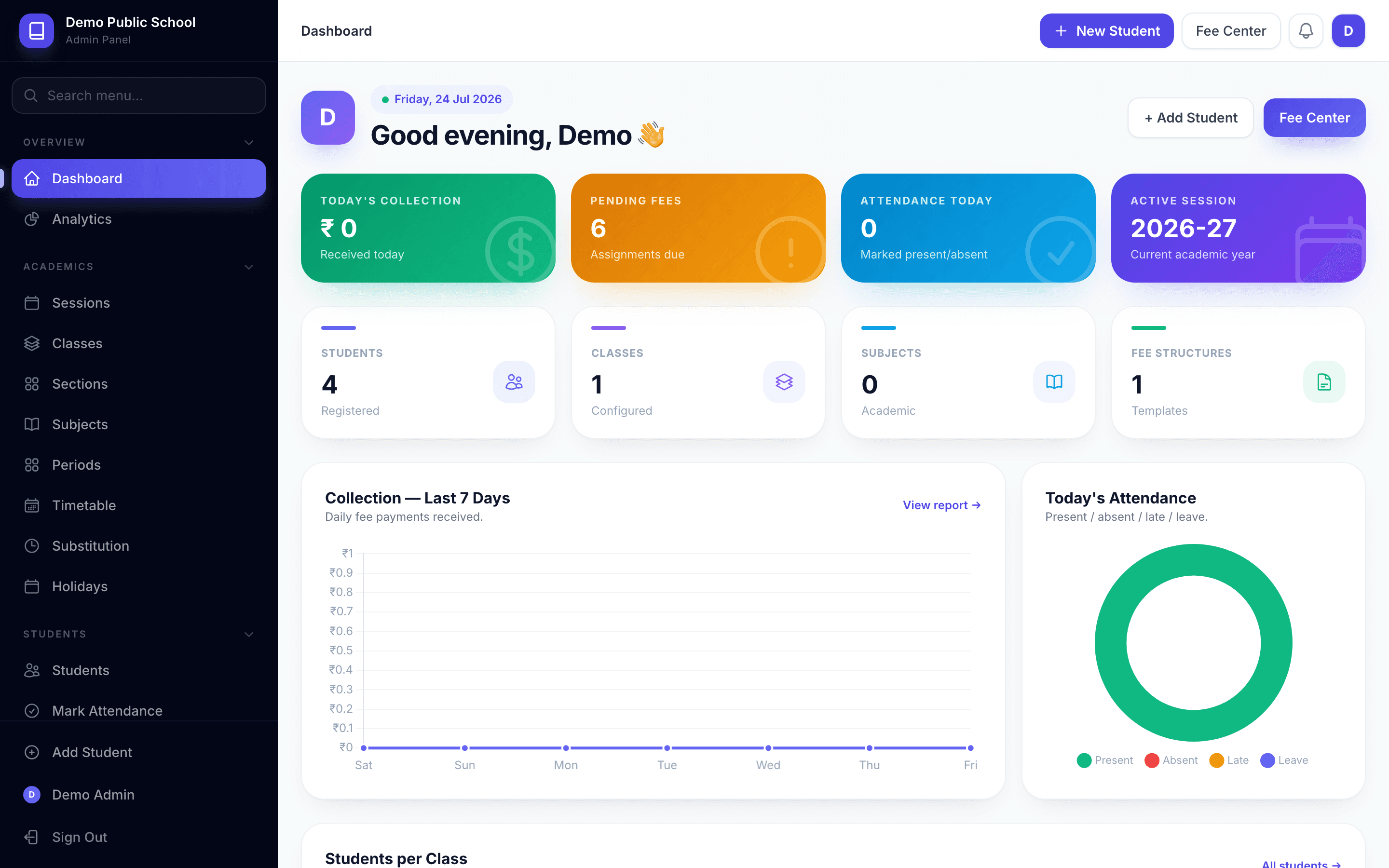1389x868 pixels.
Task: Click the small D avatar beside Demo Admin
Action: click(x=31, y=795)
